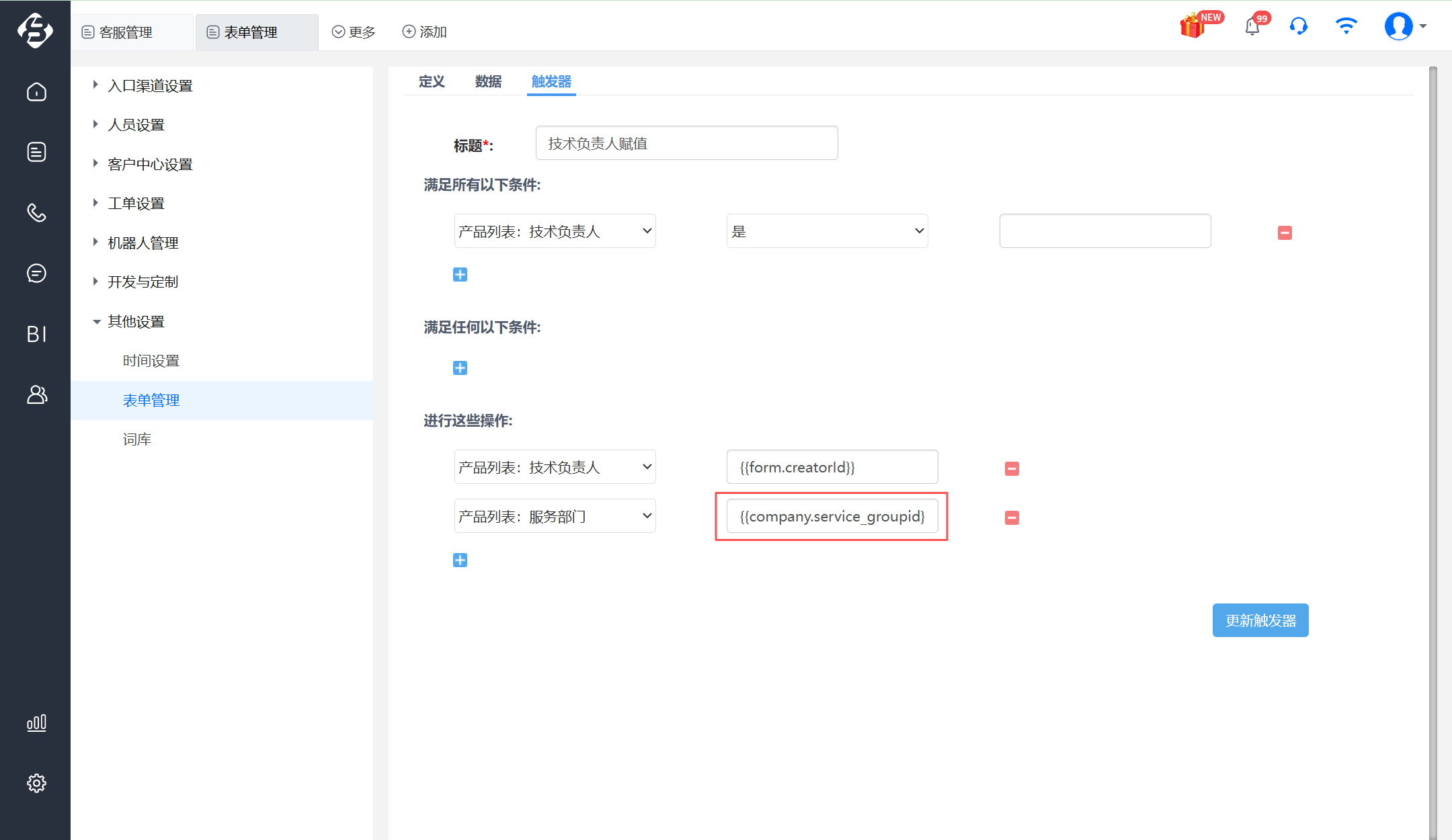This screenshot has width=1452, height=840.
Task: Switch to the 数据 tab
Action: [x=488, y=81]
